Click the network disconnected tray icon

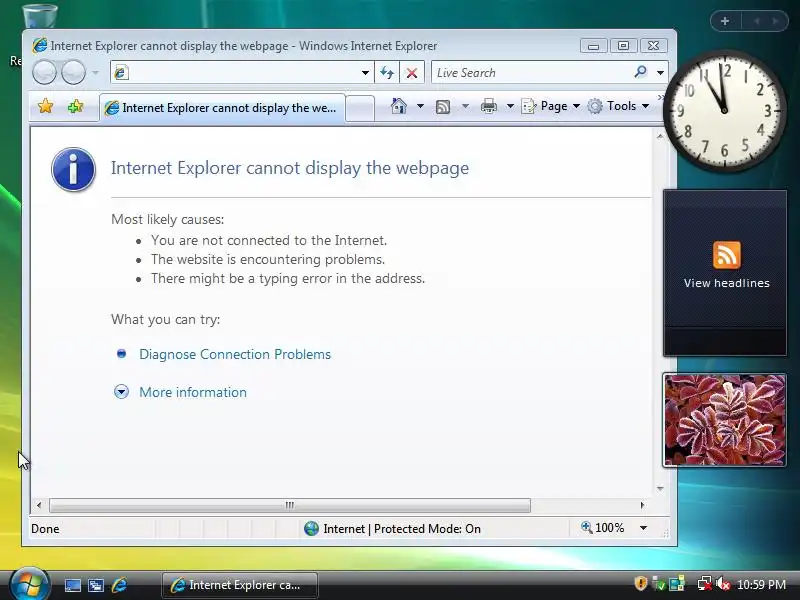click(705, 584)
